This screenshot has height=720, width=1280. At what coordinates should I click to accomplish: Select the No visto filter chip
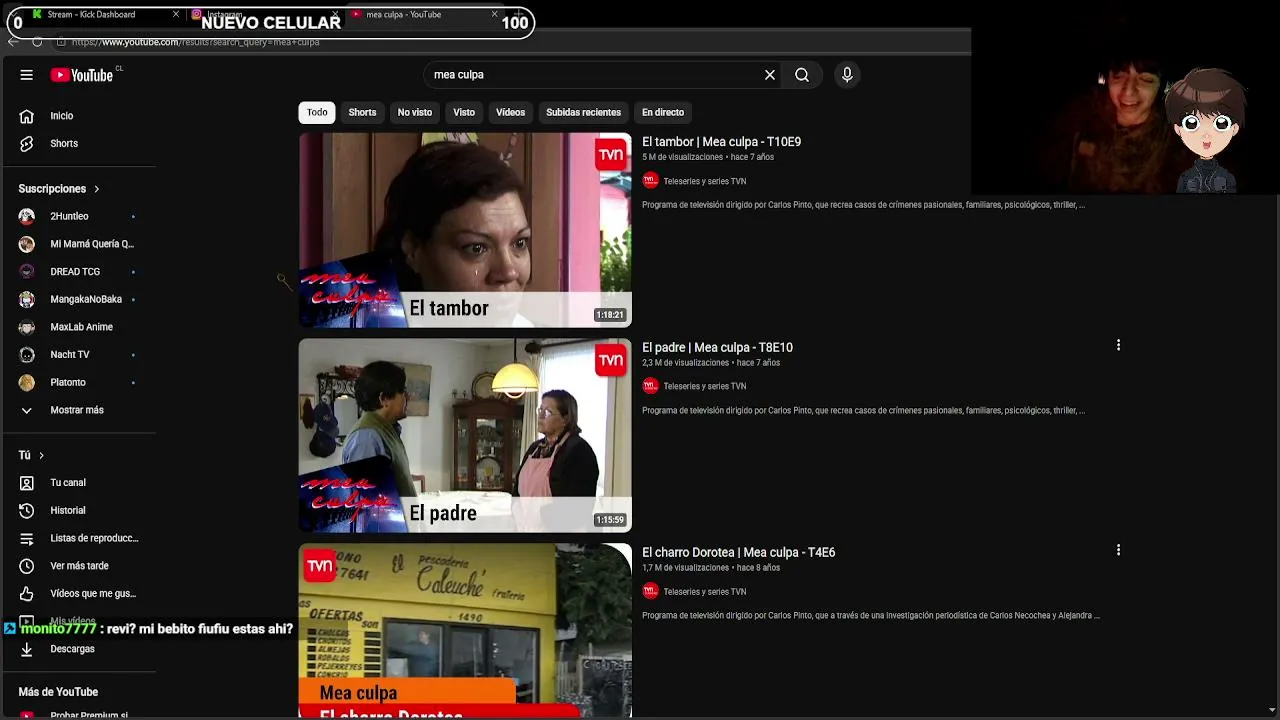click(x=415, y=112)
